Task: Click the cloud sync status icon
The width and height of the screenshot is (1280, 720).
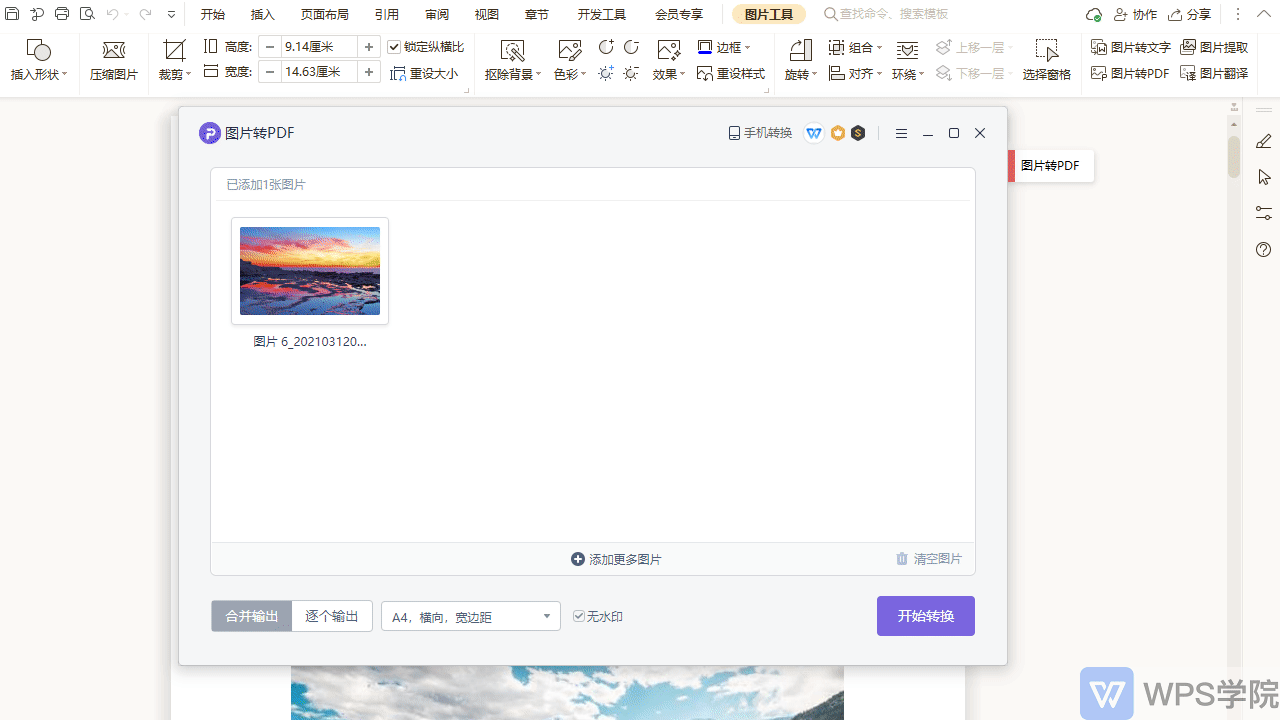Action: (1094, 15)
